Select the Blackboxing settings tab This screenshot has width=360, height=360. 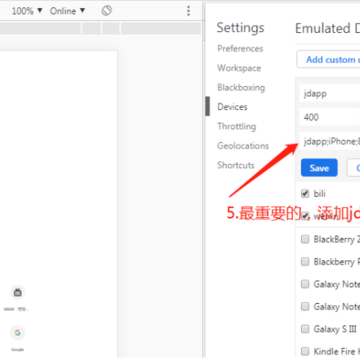coord(241,88)
